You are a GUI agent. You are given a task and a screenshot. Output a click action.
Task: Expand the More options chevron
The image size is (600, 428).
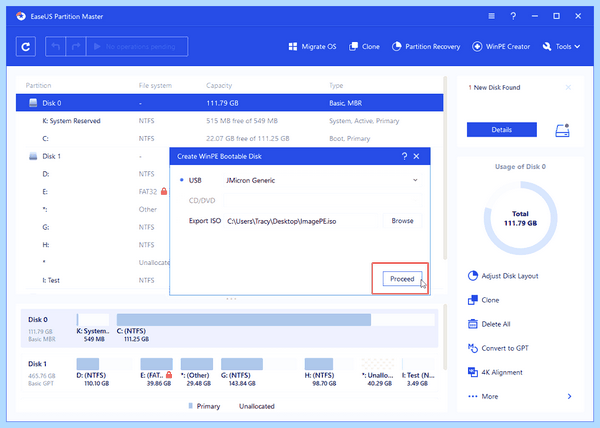click(569, 396)
